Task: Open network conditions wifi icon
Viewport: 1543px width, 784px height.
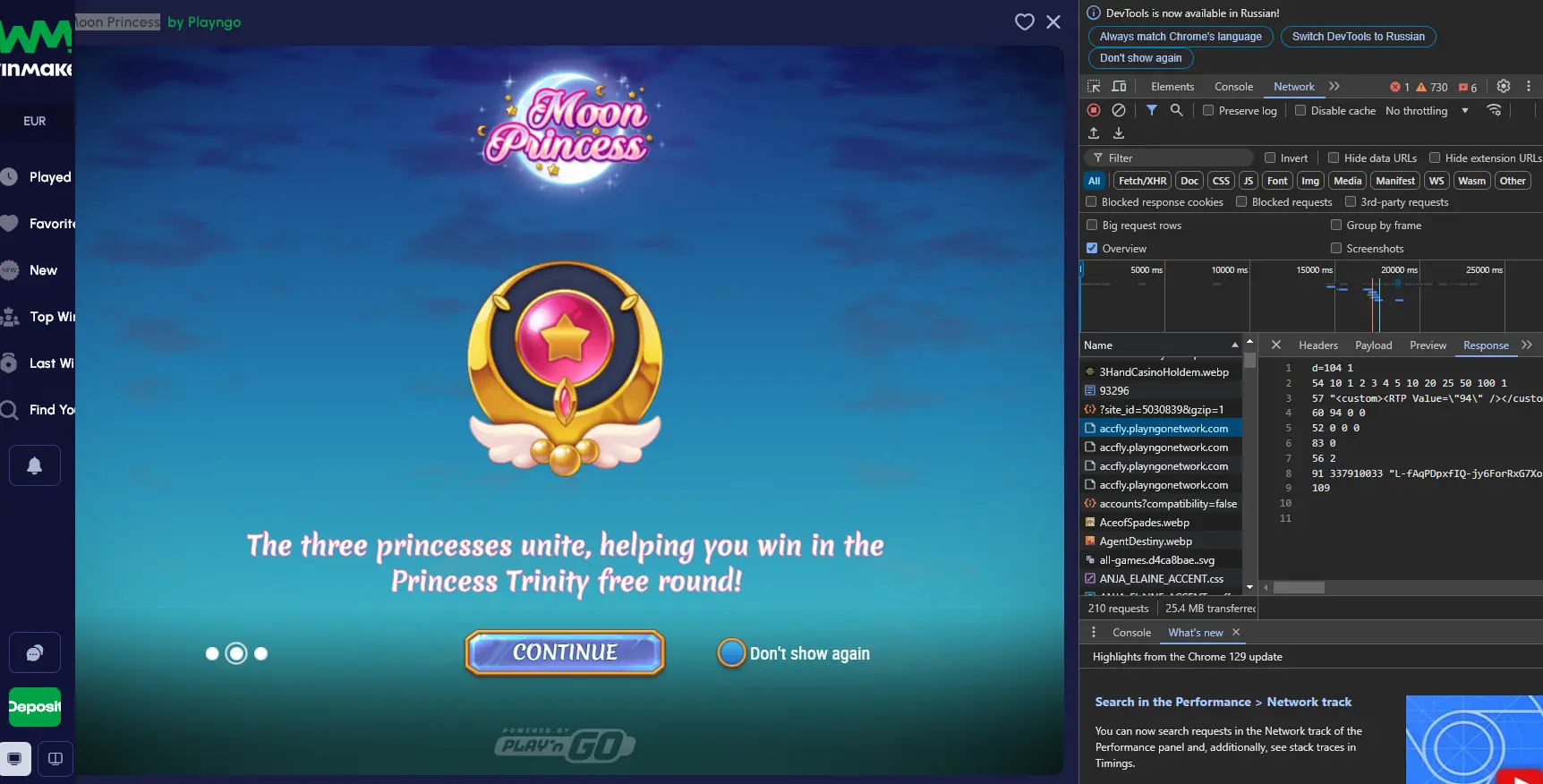Action: pyautogui.click(x=1494, y=110)
